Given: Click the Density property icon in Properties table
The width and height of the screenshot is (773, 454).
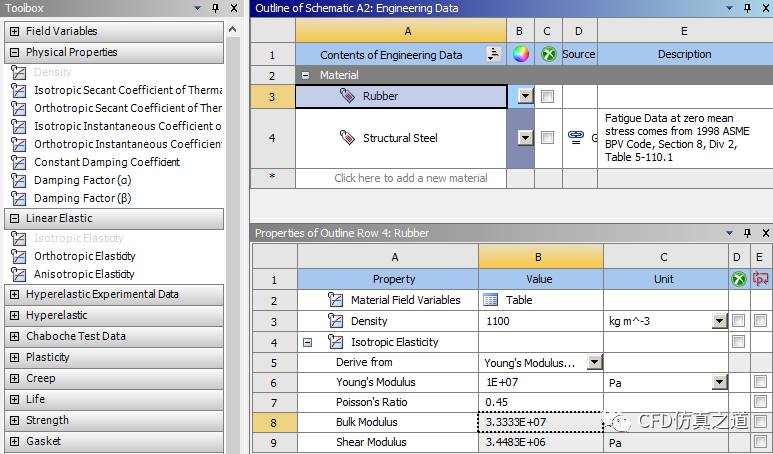Looking at the screenshot, I should coord(335,321).
